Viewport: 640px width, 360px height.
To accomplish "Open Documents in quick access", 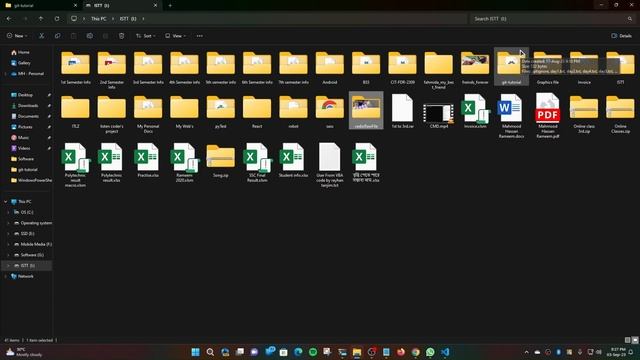I will click(25, 116).
